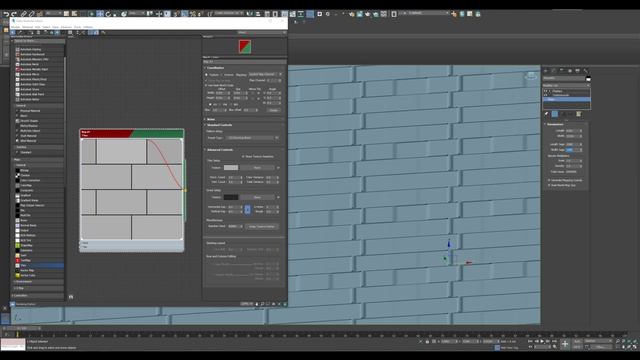Select 'Tiles' highlighted entry in map browser
This screenshot has width=640, height=360.
tap(39, 265)
